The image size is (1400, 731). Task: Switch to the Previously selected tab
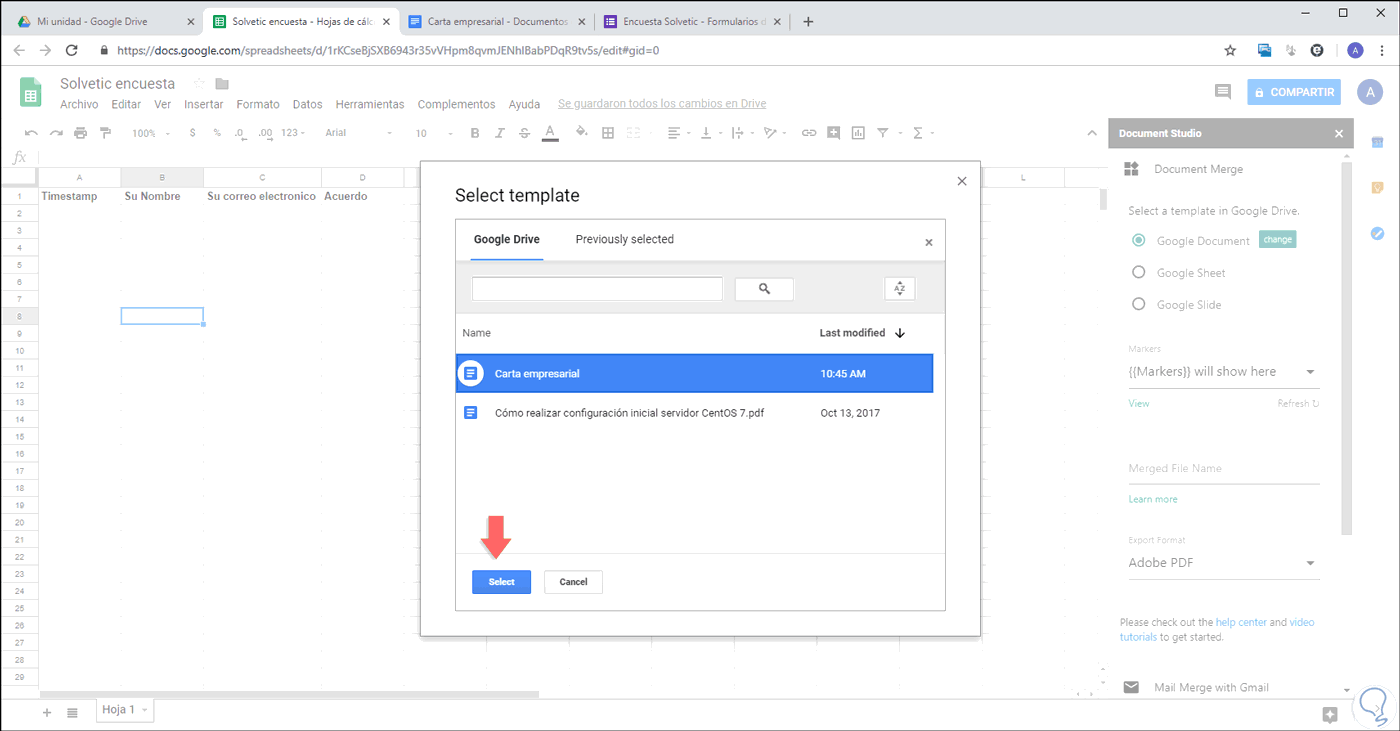coord(625,240)
